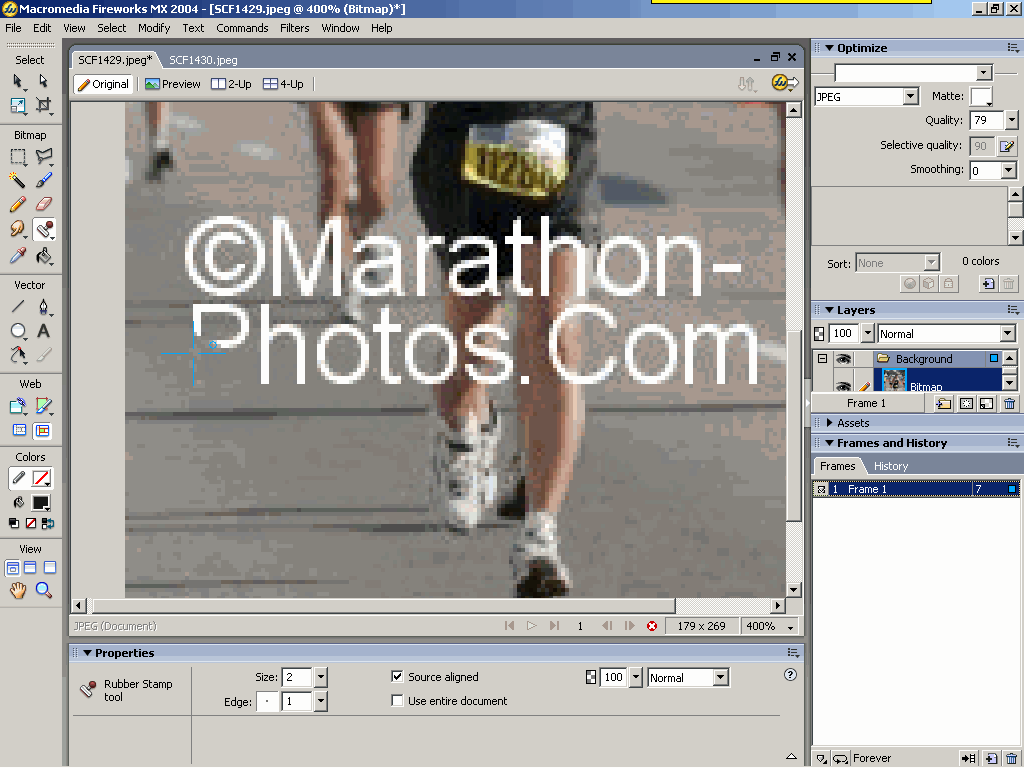Open the Edge value dropdown arrow
The image size is (1024, 768).
pyautogui.click(x=321, y=701)
